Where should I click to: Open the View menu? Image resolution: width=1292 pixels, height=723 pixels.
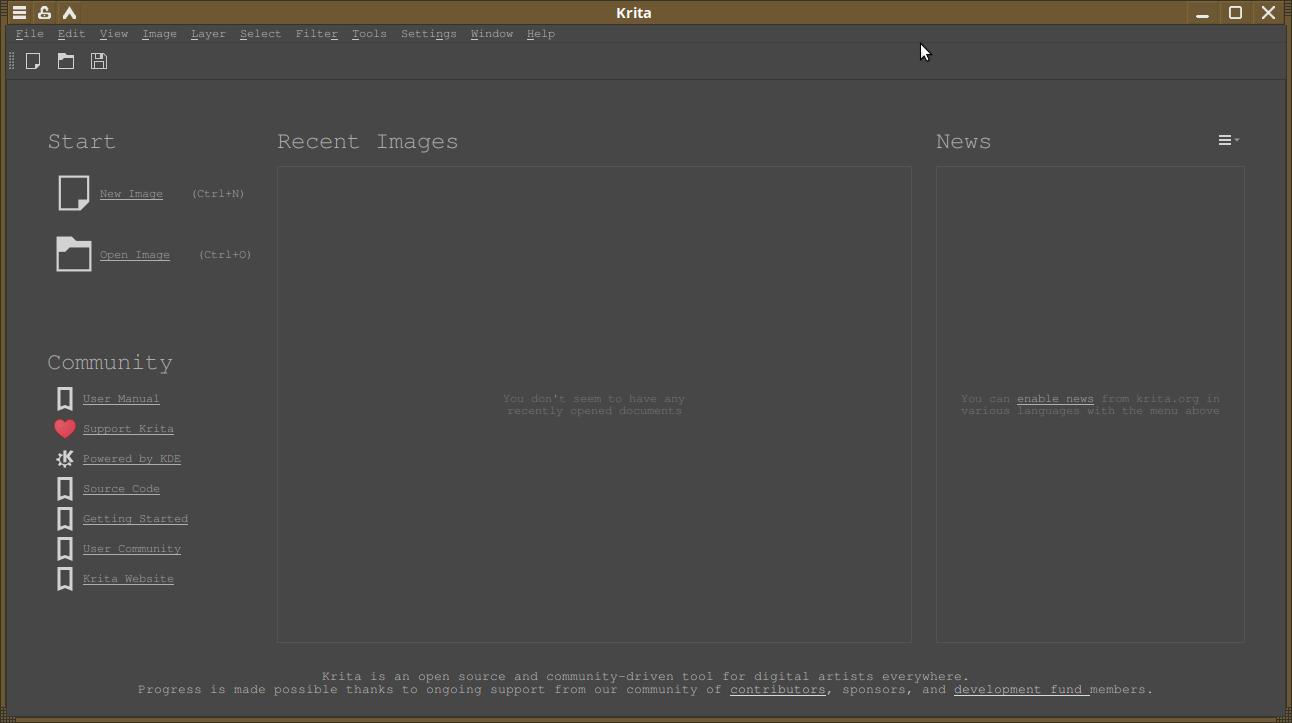[x=113, y=34]
